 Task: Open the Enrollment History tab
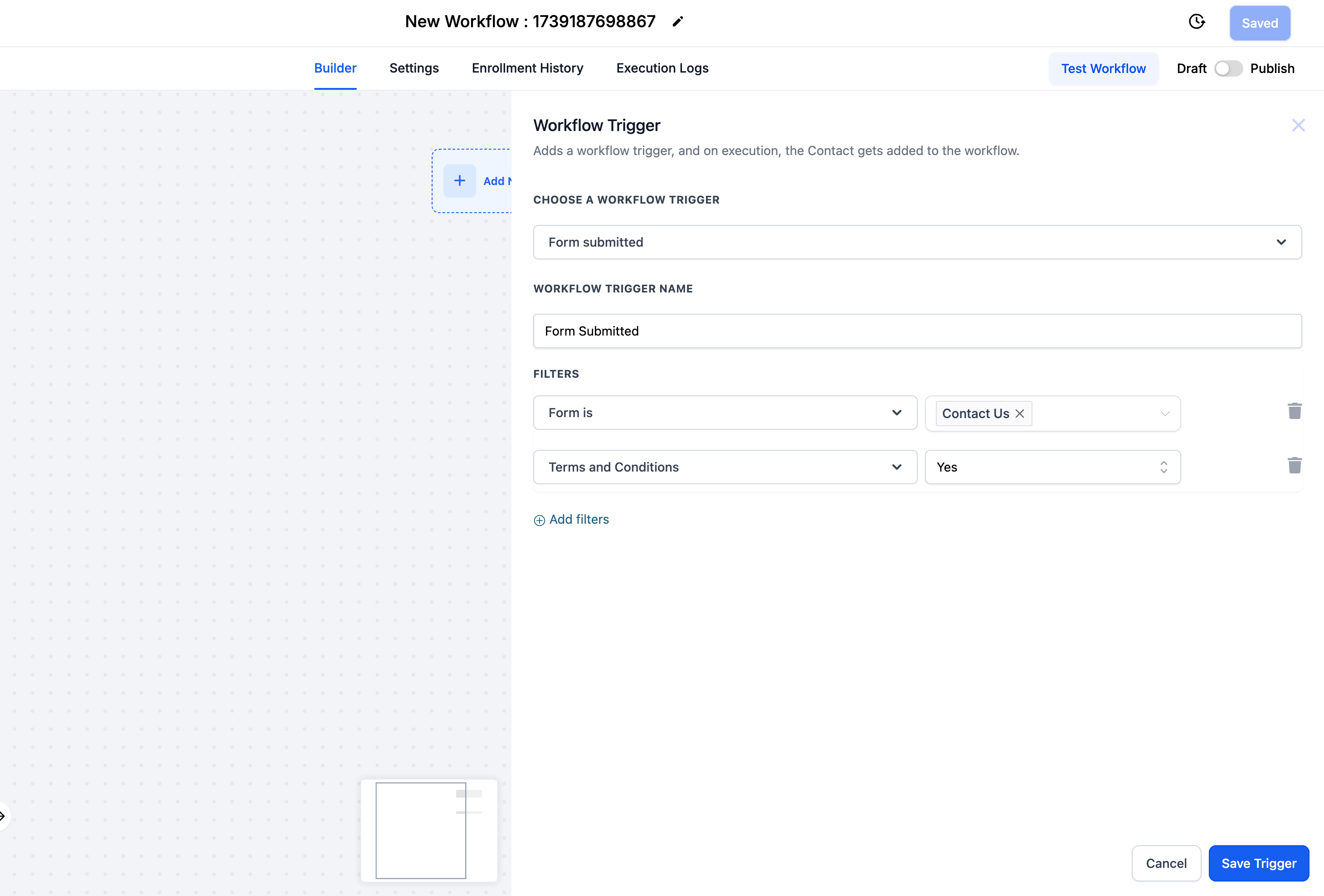point(527,68)
